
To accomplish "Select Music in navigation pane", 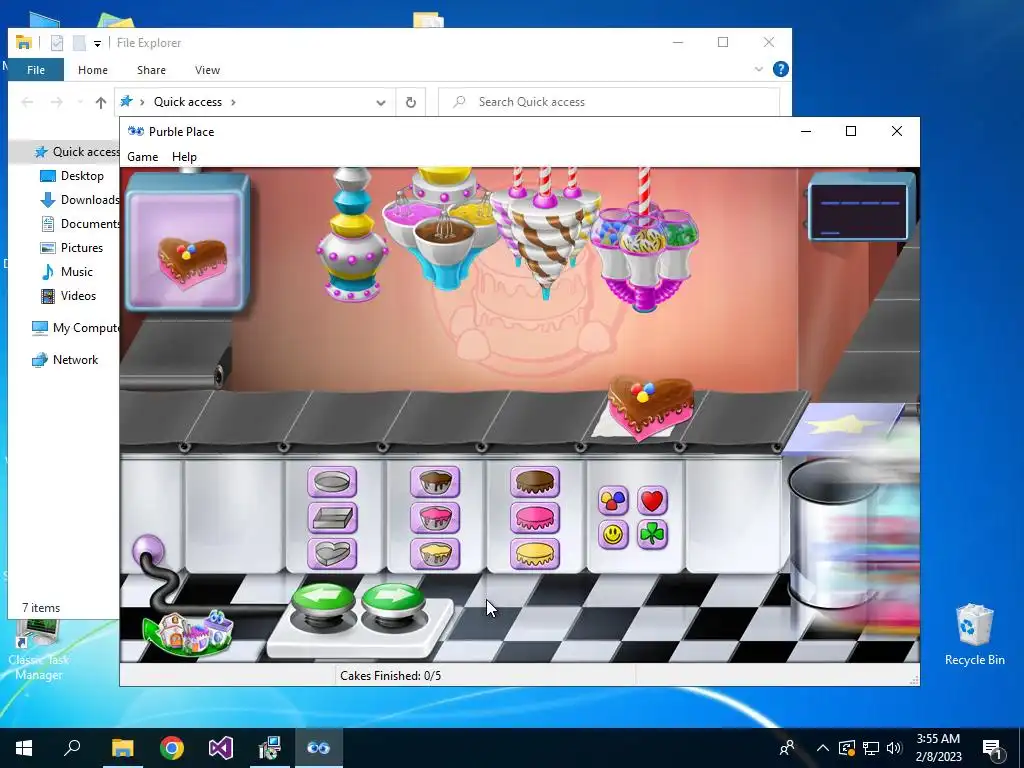I will 67,272.
